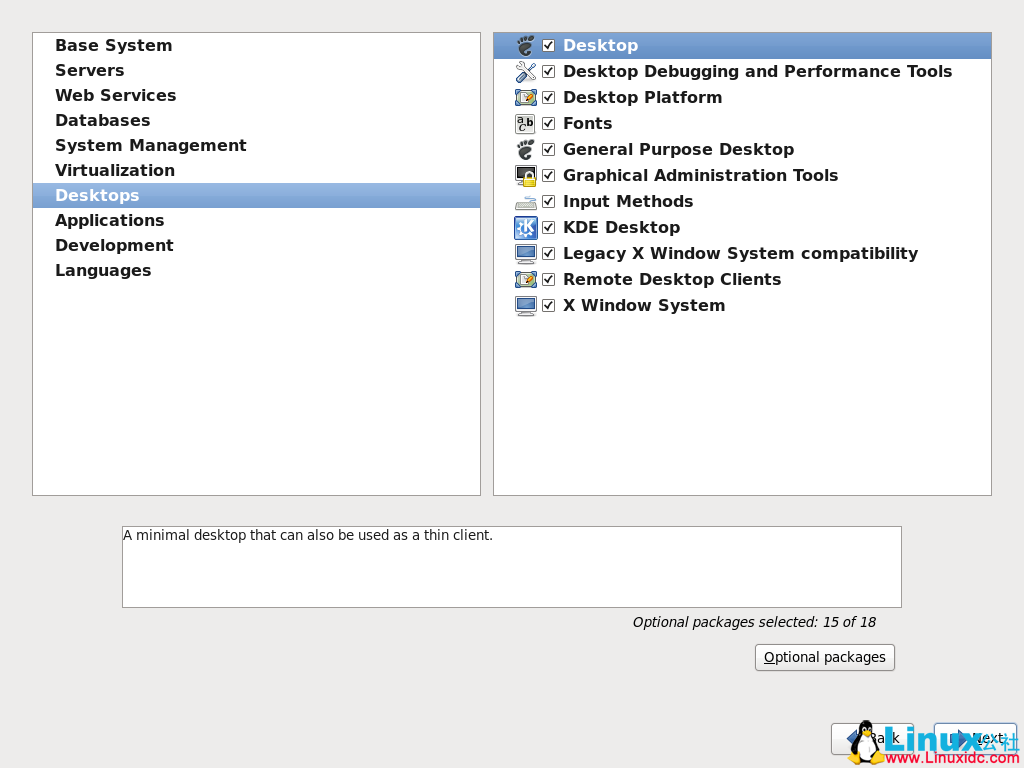Click the Optional packages button

pyautogui.click(x=824, y=657)
